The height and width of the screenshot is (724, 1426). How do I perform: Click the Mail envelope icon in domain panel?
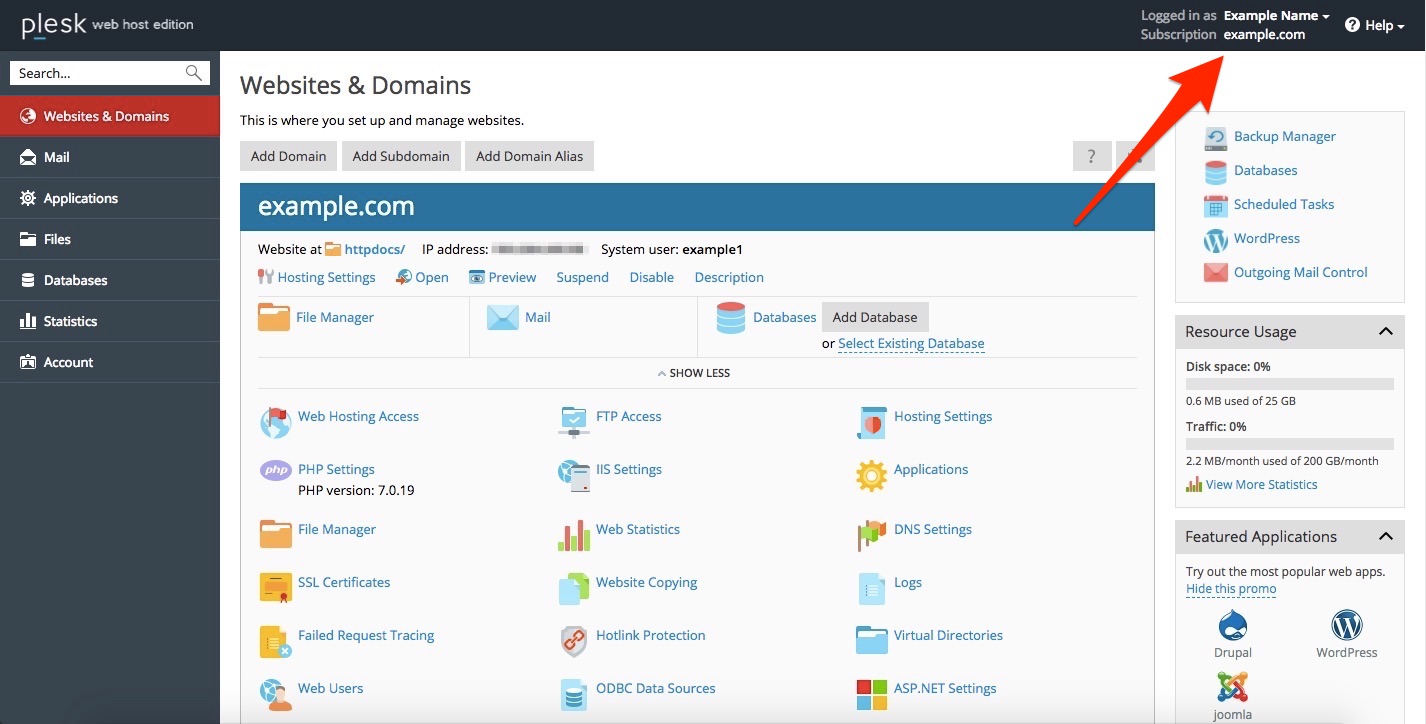tap(502, 318)
